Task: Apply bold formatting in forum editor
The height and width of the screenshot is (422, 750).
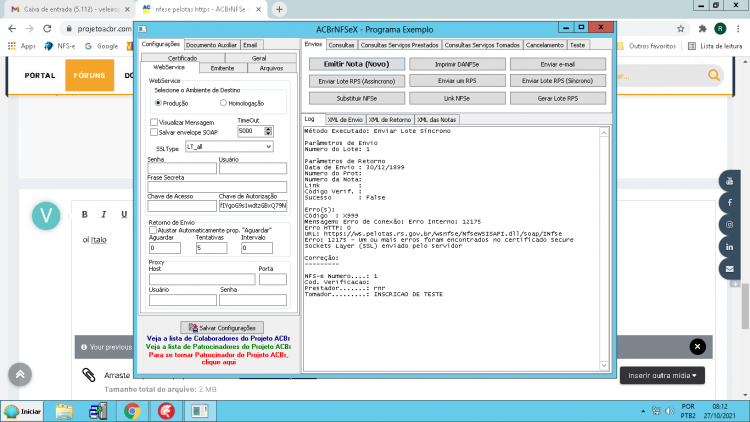Action: 85,214
